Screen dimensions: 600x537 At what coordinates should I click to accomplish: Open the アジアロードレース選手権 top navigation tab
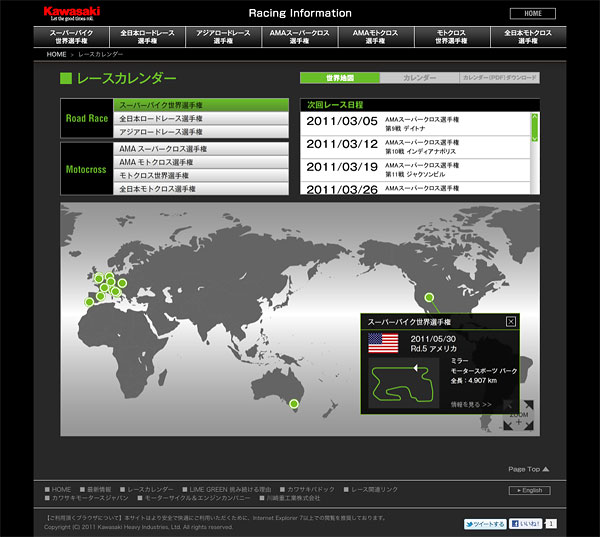[223, 37]
